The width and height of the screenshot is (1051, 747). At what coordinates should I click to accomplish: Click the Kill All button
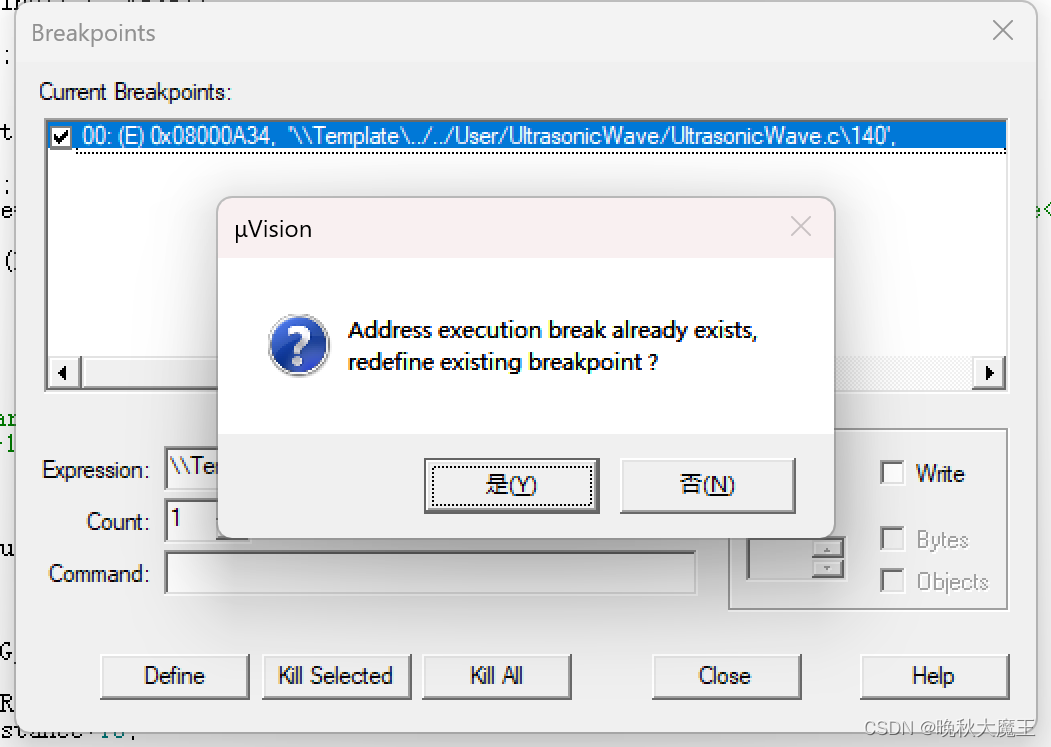(497, 676)
